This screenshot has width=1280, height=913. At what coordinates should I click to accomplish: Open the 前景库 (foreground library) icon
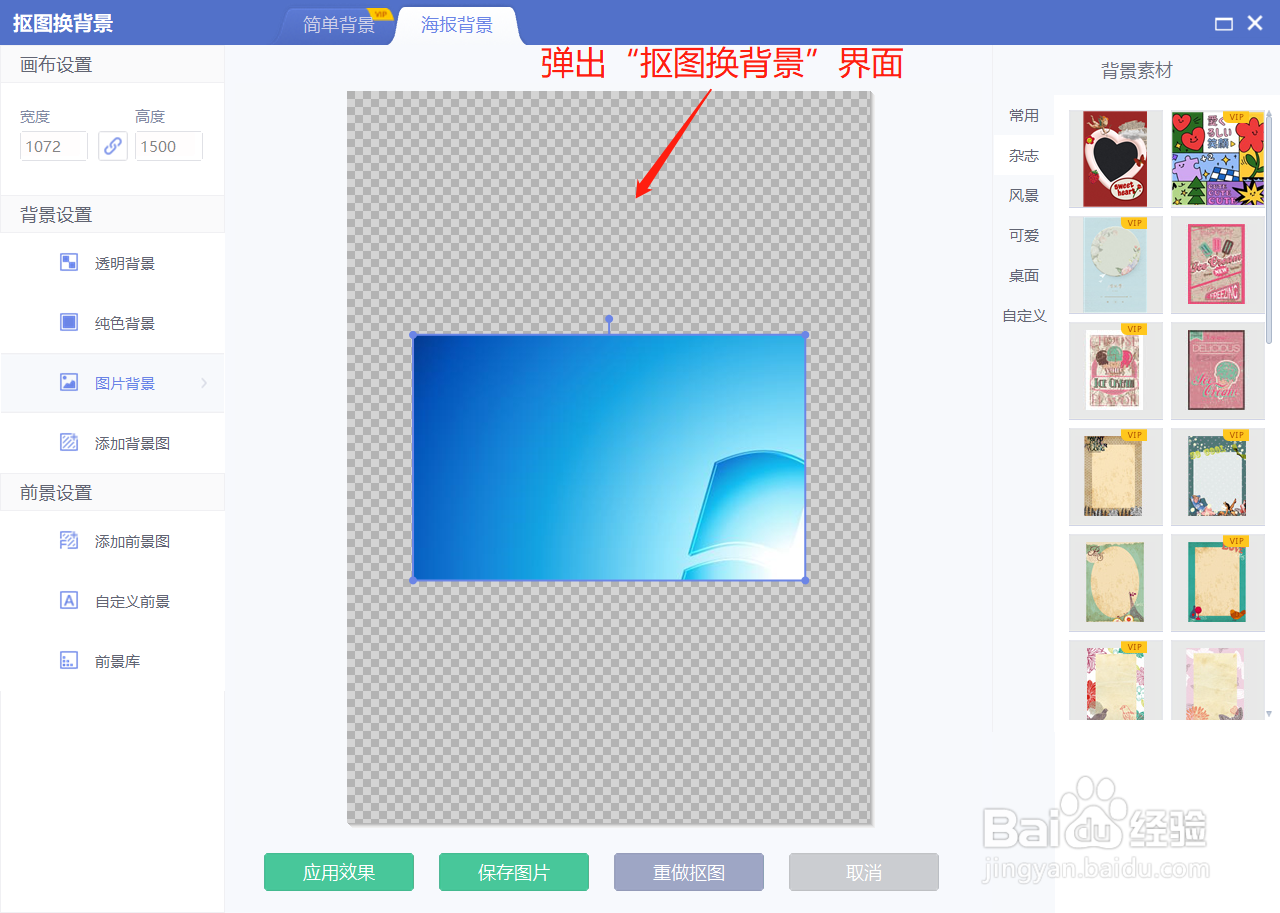(x=68, y=660)
